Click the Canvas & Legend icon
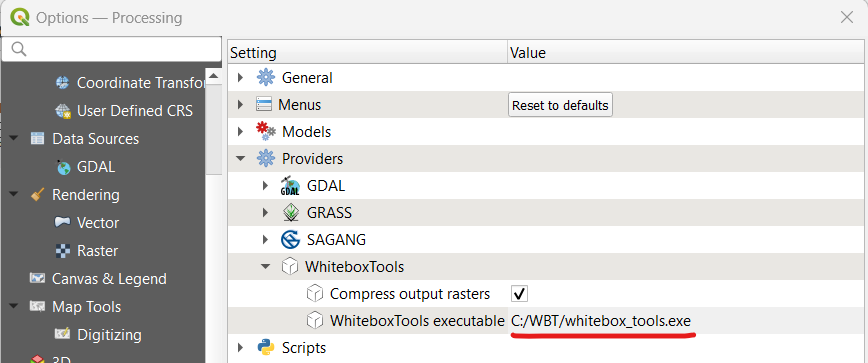The height and width of the screenshot is (363, 868). pyautogui.click(x=37, y=278)
